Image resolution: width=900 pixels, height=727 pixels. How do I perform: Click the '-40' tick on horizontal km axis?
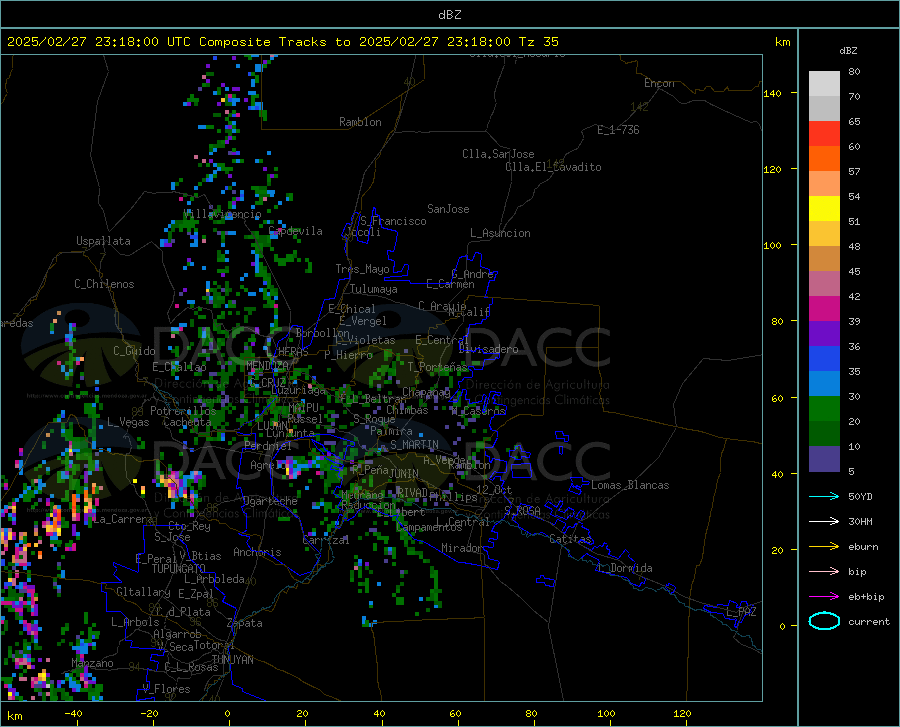pos(73,714)
